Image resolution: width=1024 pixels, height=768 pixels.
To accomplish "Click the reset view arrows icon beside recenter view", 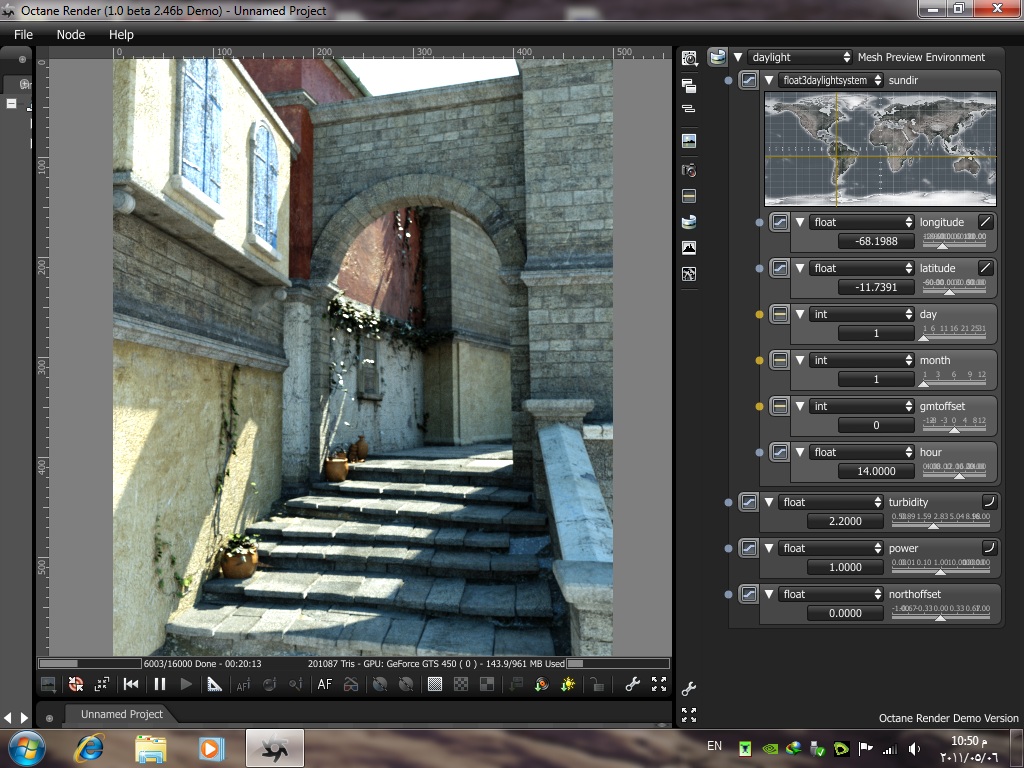I will click(x=102, y=684).
